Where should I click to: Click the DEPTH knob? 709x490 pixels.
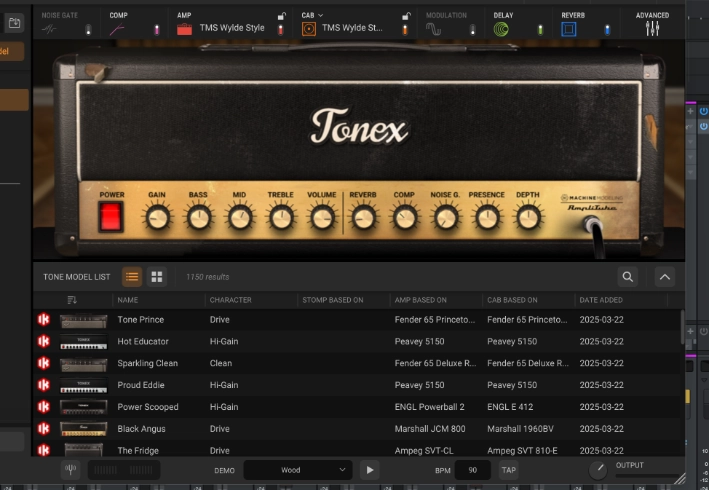click(528, 218)
